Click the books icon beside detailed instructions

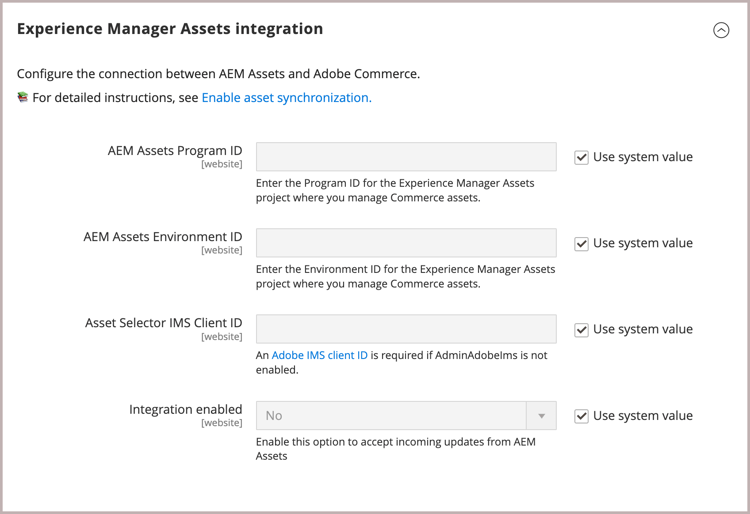(23, 98)
